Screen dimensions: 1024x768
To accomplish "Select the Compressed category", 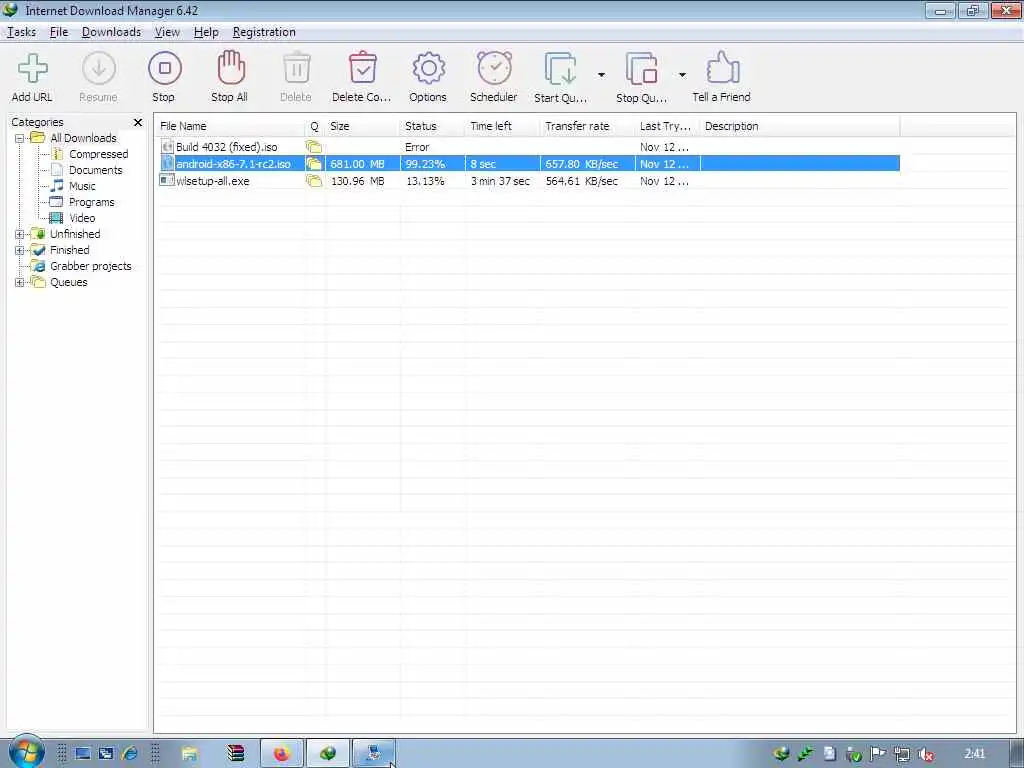I will click(x=99, y=154).
